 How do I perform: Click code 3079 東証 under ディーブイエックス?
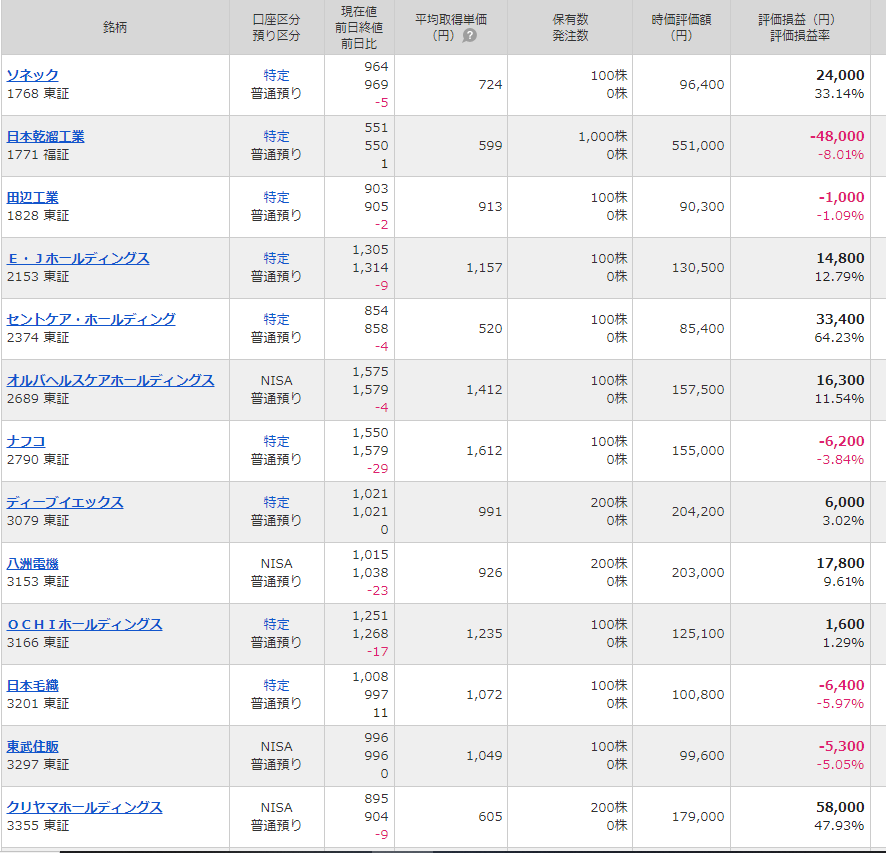38,520
